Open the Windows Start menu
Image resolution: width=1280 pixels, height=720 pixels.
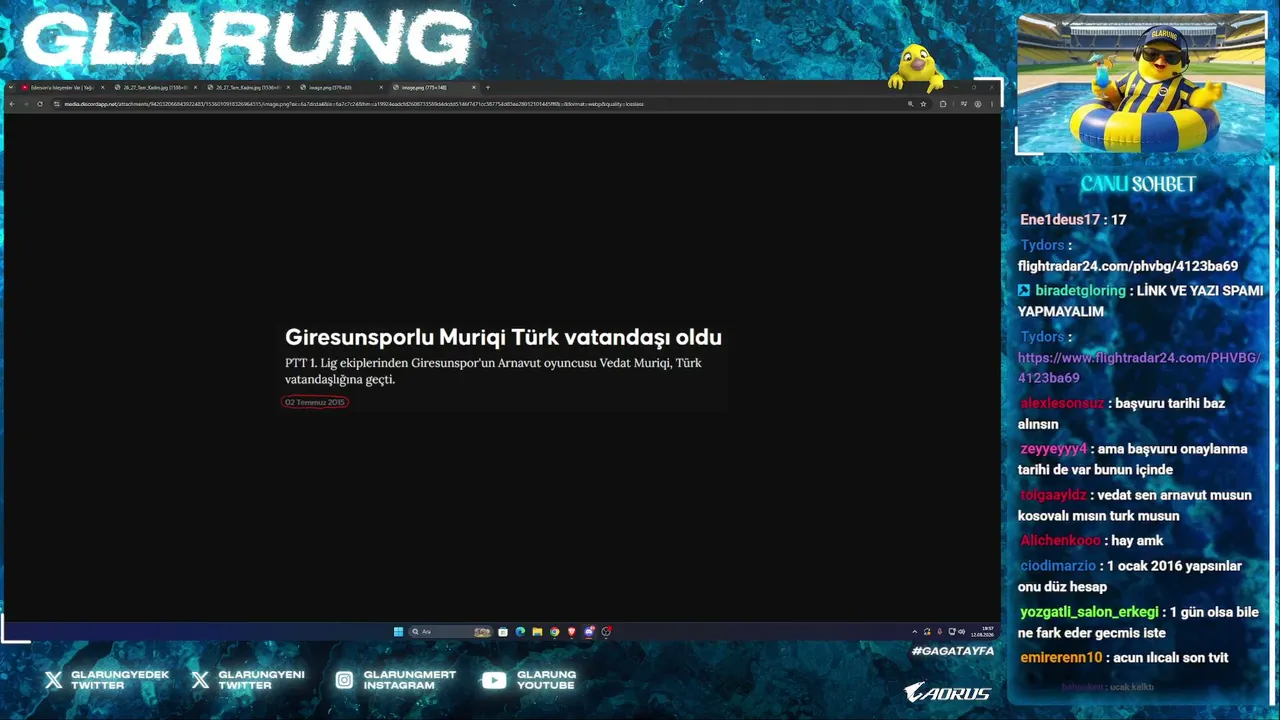[398, 632]
